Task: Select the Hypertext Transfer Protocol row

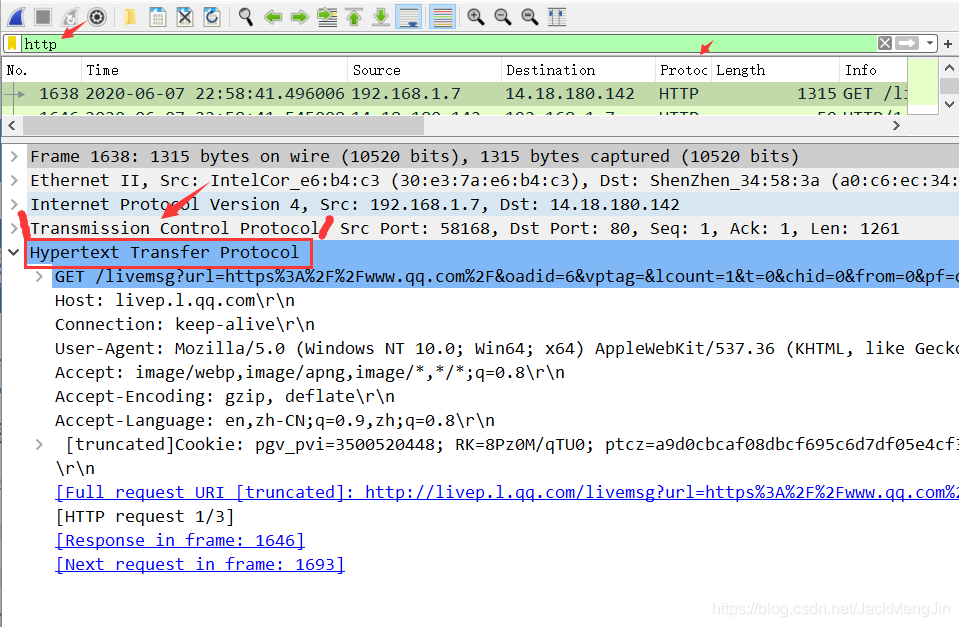Action: point(492,253)
